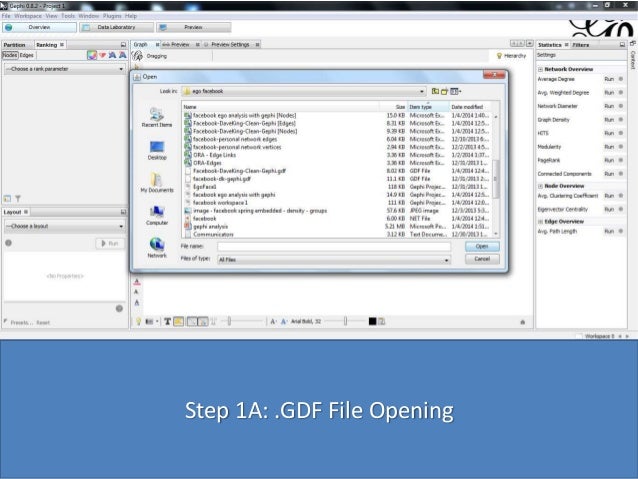Viewport: 638px width, 479px height.
Task: Open the Network shortcut icon
Action: pyautogui.click(x=157, y=244)
